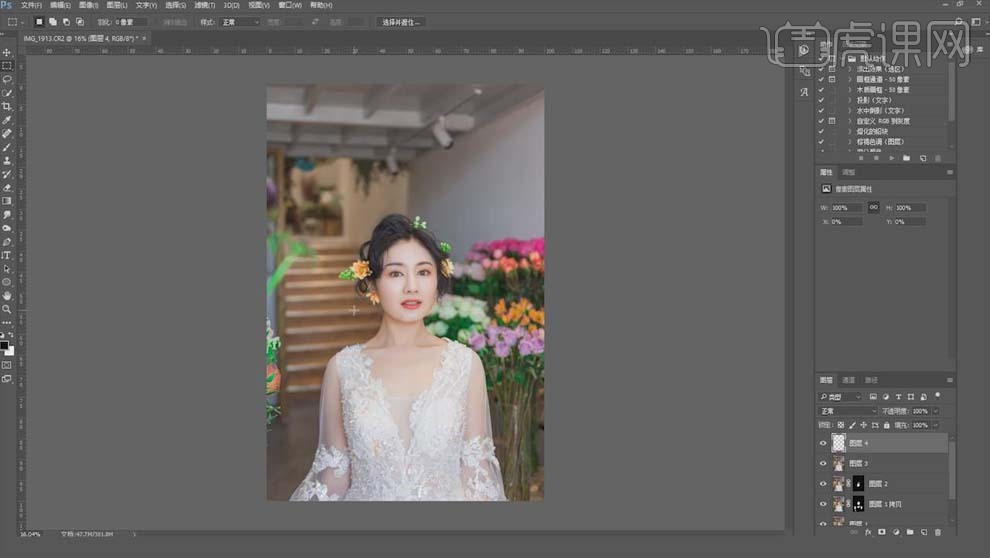990x558 pixels.
Task: Expand the 投影 (文字) action item
Action: click(x=849, y=100)
